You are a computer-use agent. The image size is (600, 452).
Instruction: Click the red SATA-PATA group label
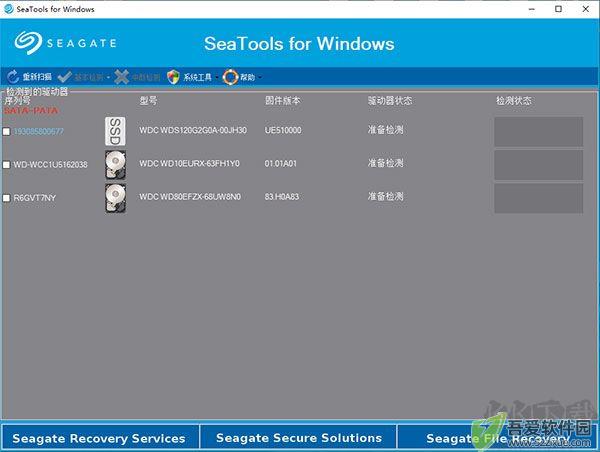coord(31,111)
